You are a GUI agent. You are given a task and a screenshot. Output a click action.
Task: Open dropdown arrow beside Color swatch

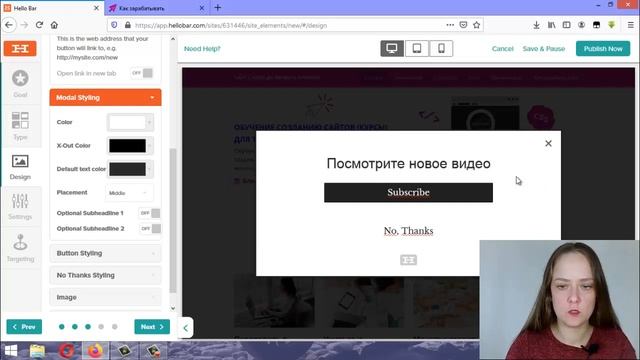pyautogui.click(x=150, y=122)
